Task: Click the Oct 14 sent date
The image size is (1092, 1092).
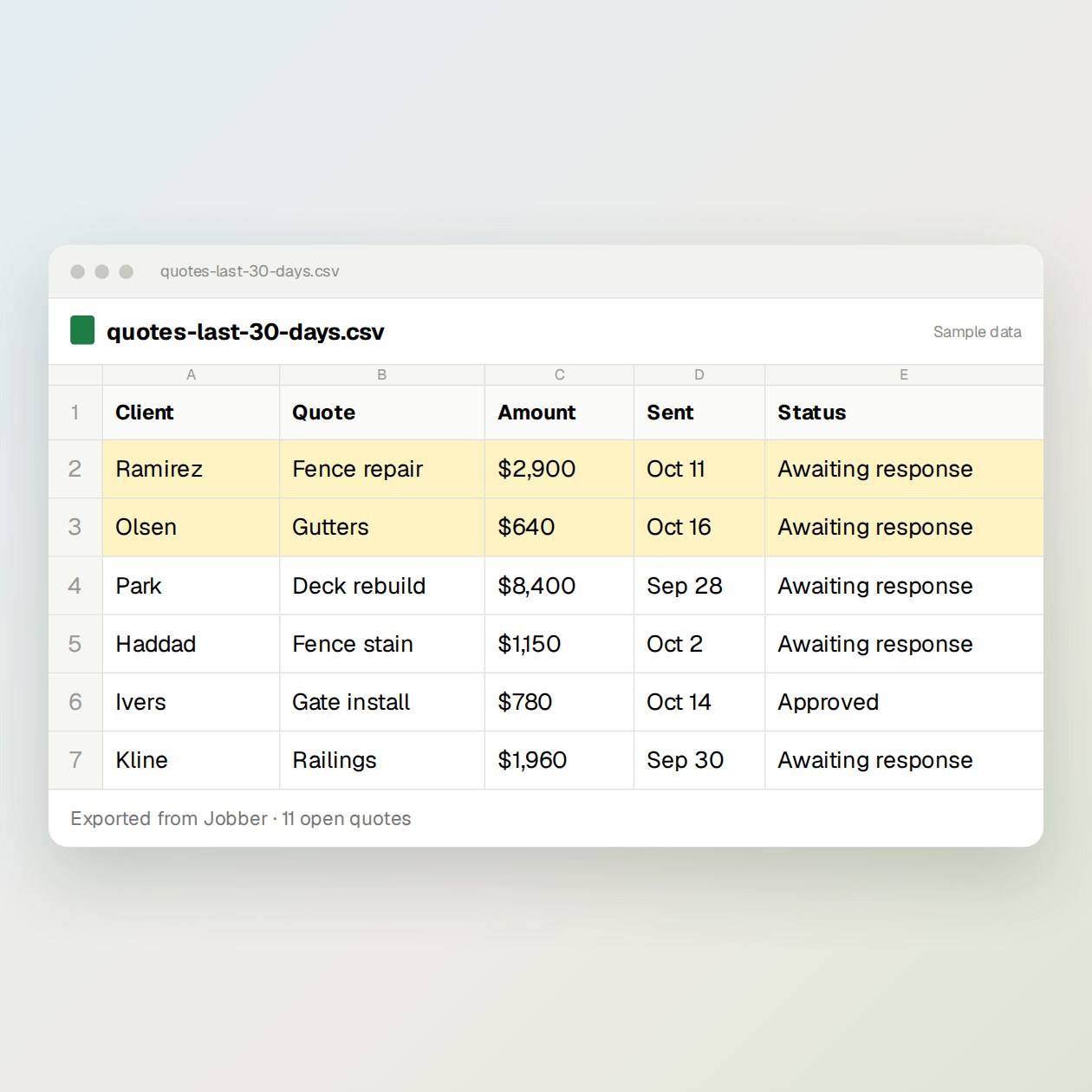Action: pyautogui.click(x=699, y=702)
